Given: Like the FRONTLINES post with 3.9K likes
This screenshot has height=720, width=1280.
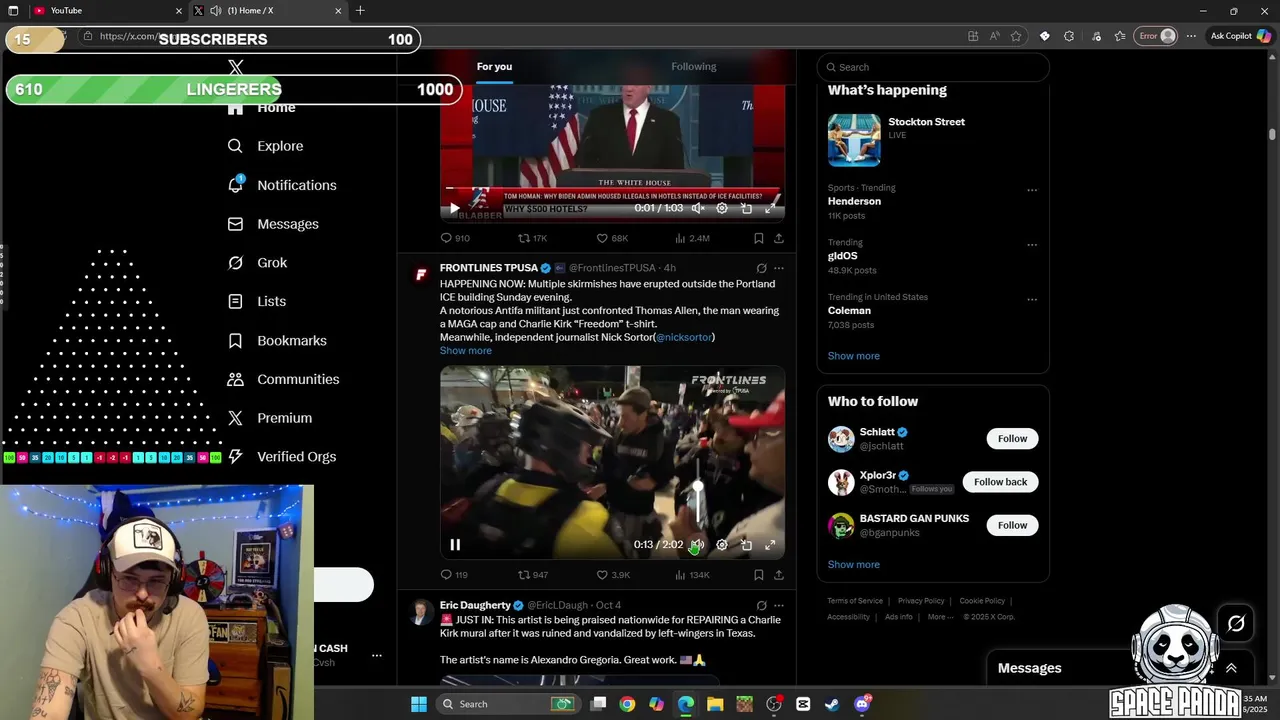Looking at the screenshot, I should (x=613, y=575).
